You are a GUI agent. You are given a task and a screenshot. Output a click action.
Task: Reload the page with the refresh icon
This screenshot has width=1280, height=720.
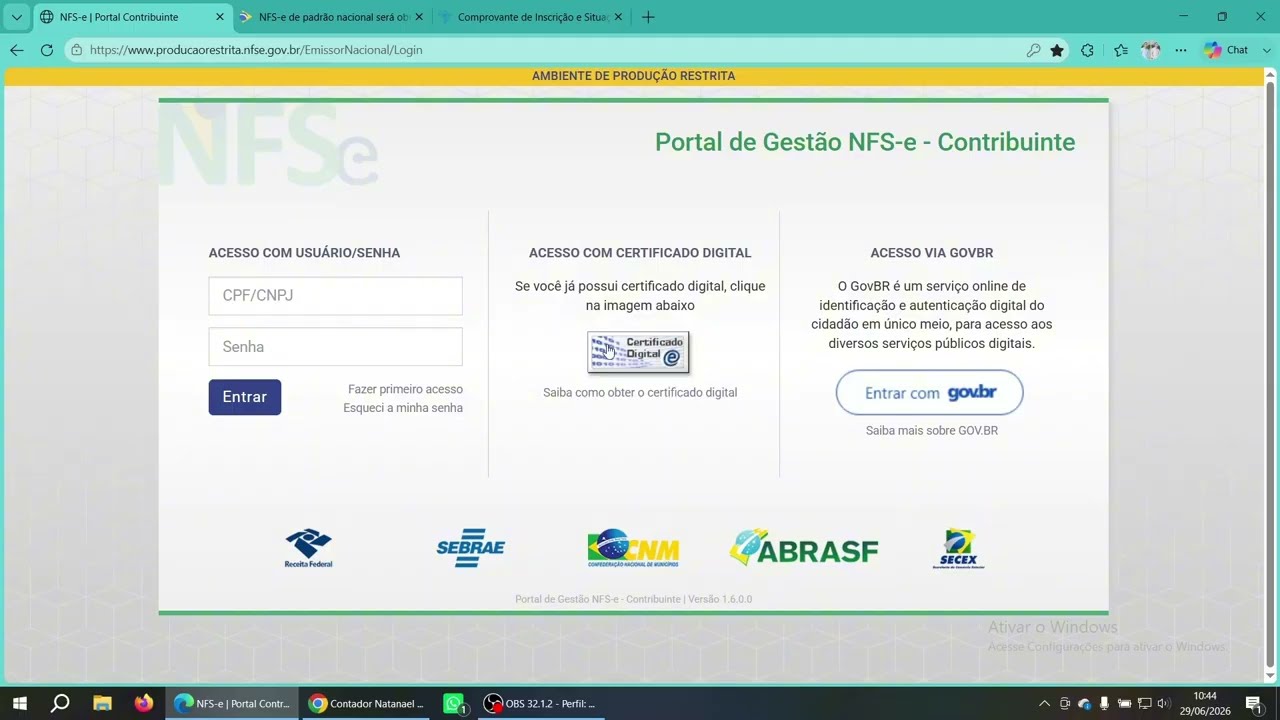coord(46,50)
